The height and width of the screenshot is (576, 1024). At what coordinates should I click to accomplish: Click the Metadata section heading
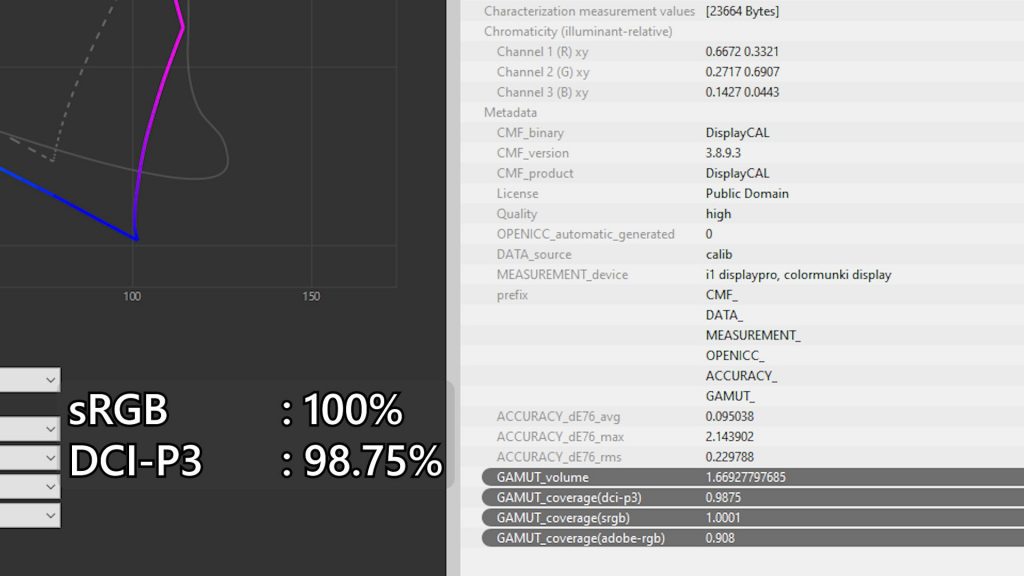510,112
